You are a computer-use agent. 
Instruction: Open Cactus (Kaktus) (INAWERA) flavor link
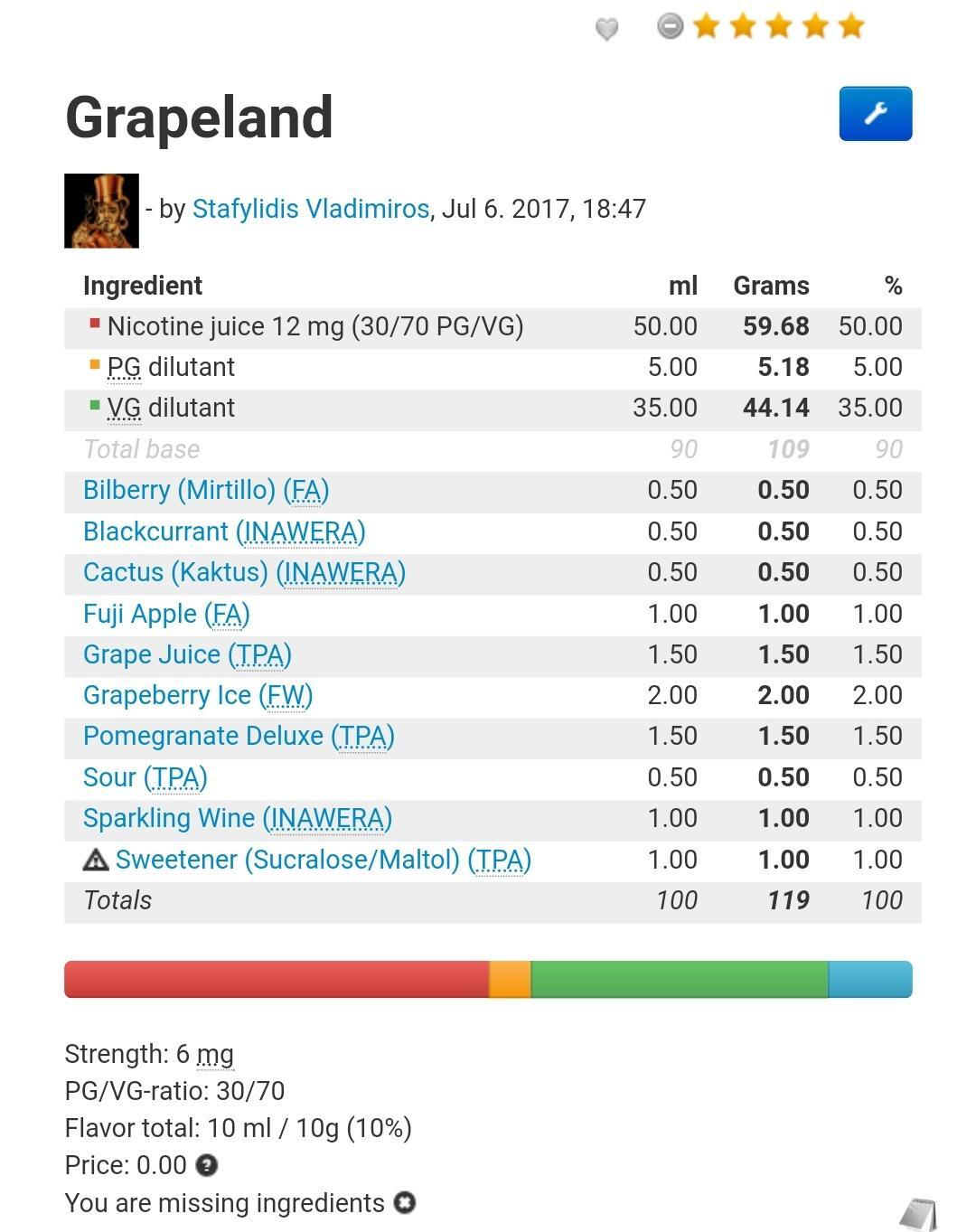tap(244, 572)
